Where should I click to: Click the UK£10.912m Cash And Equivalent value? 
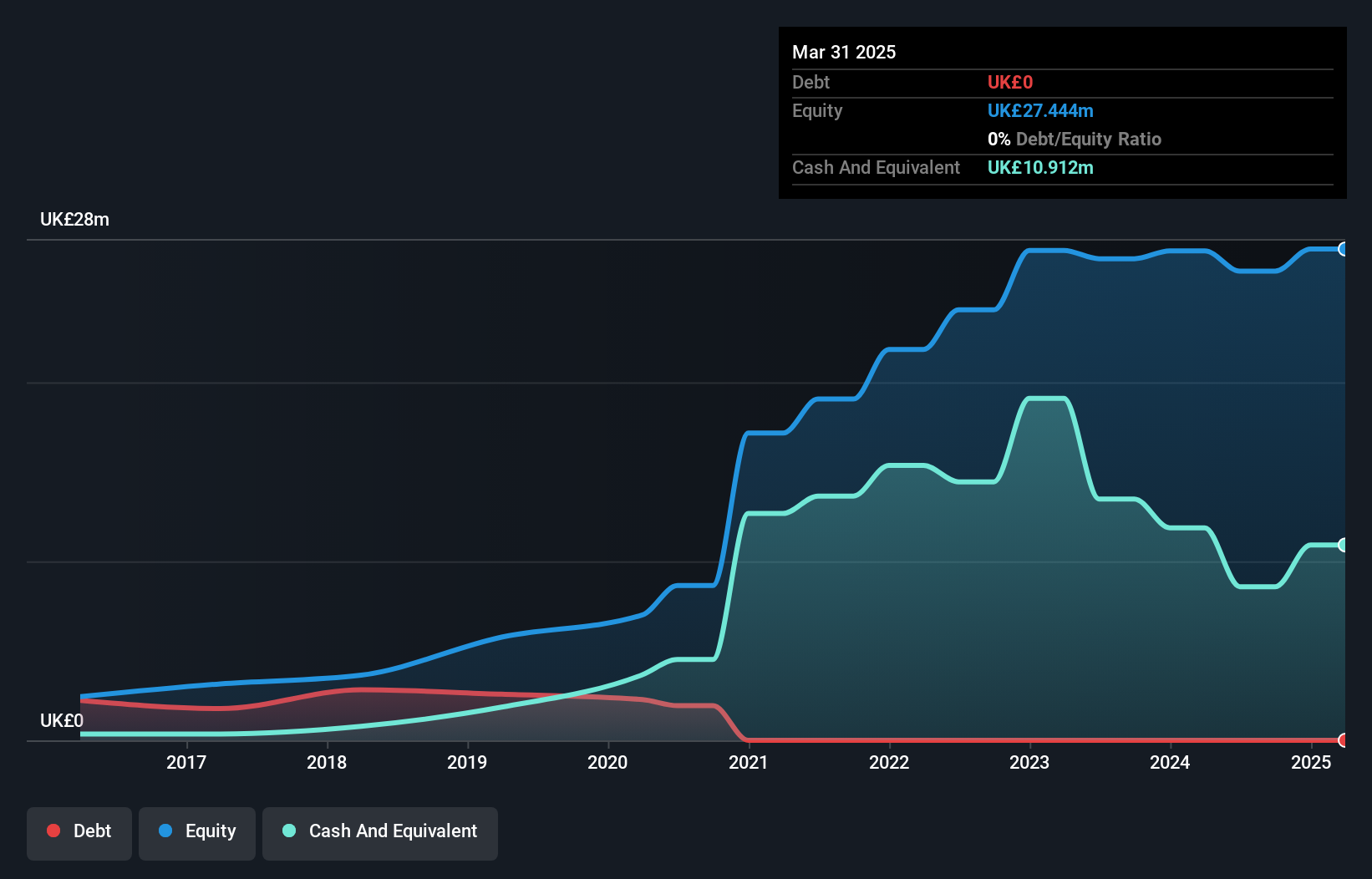coord(1040,167)
